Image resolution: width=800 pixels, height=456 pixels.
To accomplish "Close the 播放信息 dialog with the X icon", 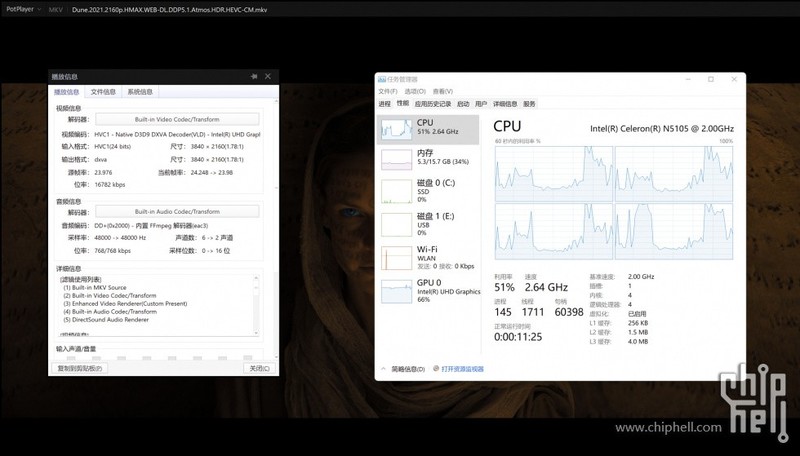I will [x=268, y=77].
